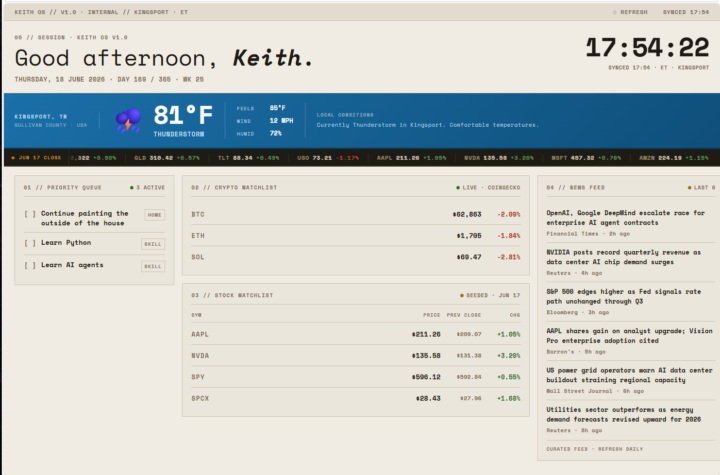This screenshot has width=720, height=475.
Task: Select the SOL row in crypto watchlist
Action: 356,257
